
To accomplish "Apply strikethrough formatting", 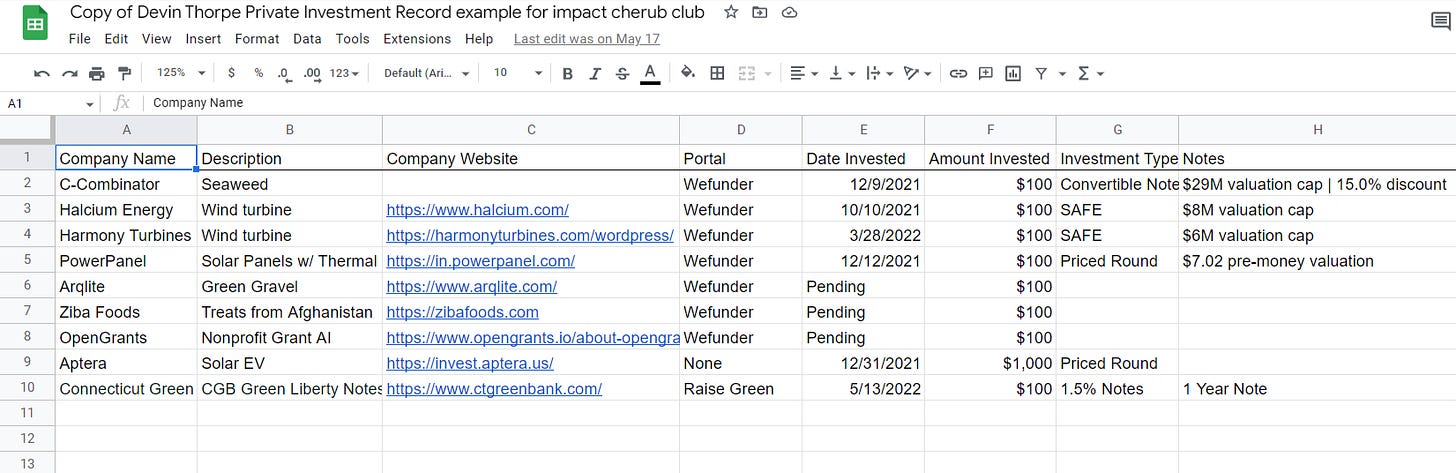I will (x=622, y=73).
